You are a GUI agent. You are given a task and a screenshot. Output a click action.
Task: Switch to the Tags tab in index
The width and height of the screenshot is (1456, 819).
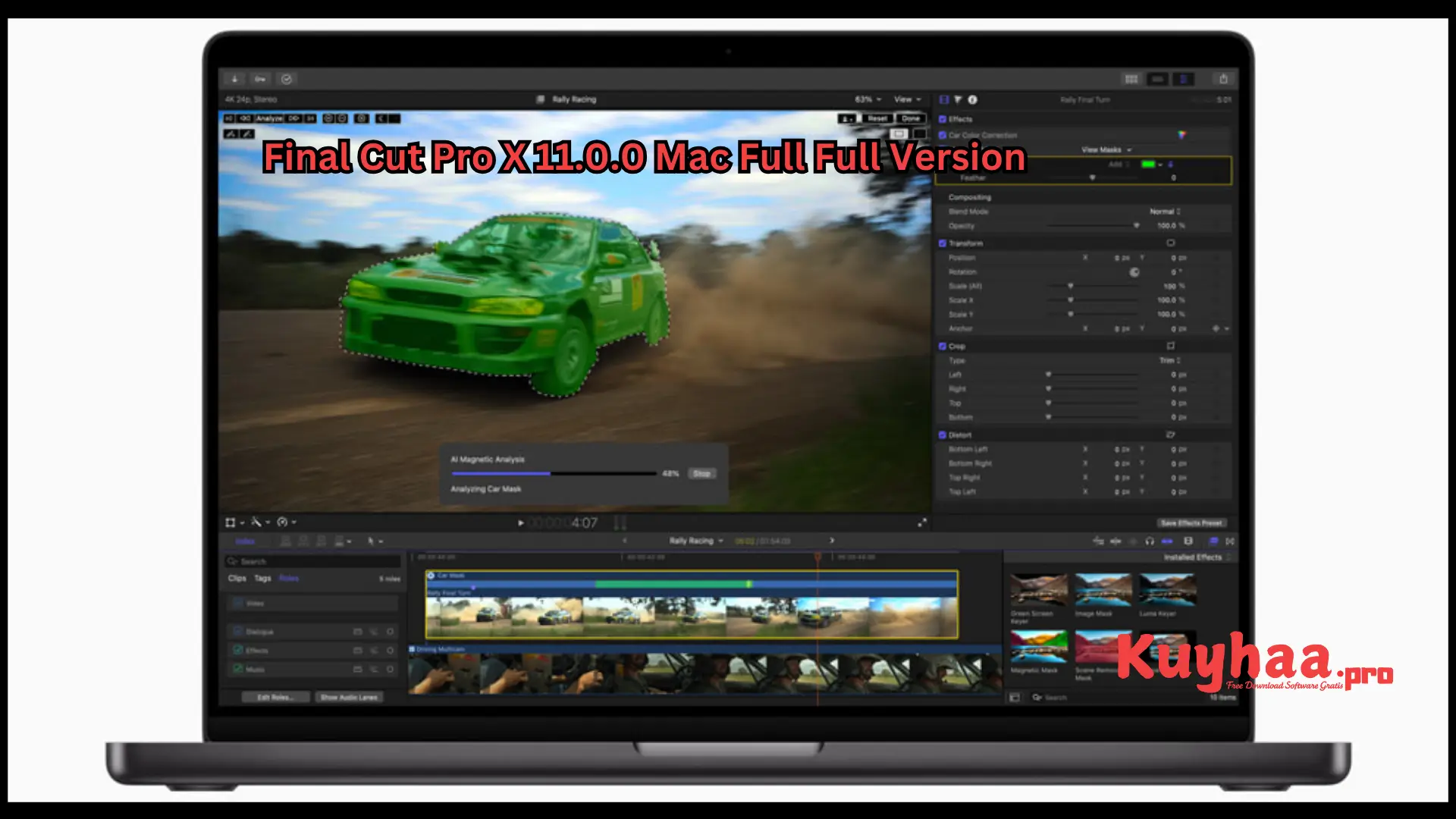point(262,578)
